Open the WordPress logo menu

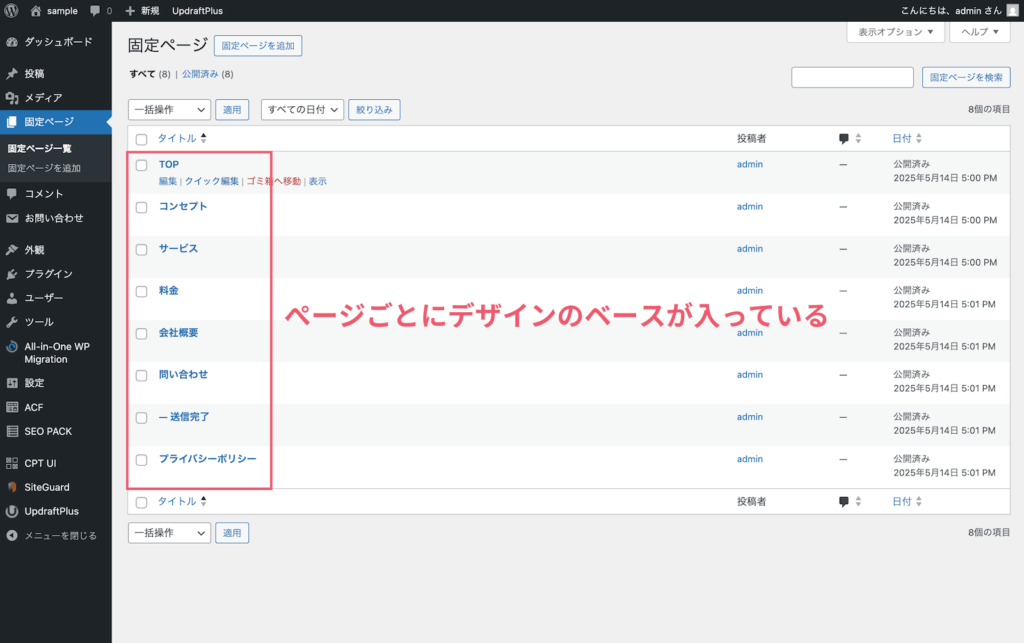click(x=11, y=10)
